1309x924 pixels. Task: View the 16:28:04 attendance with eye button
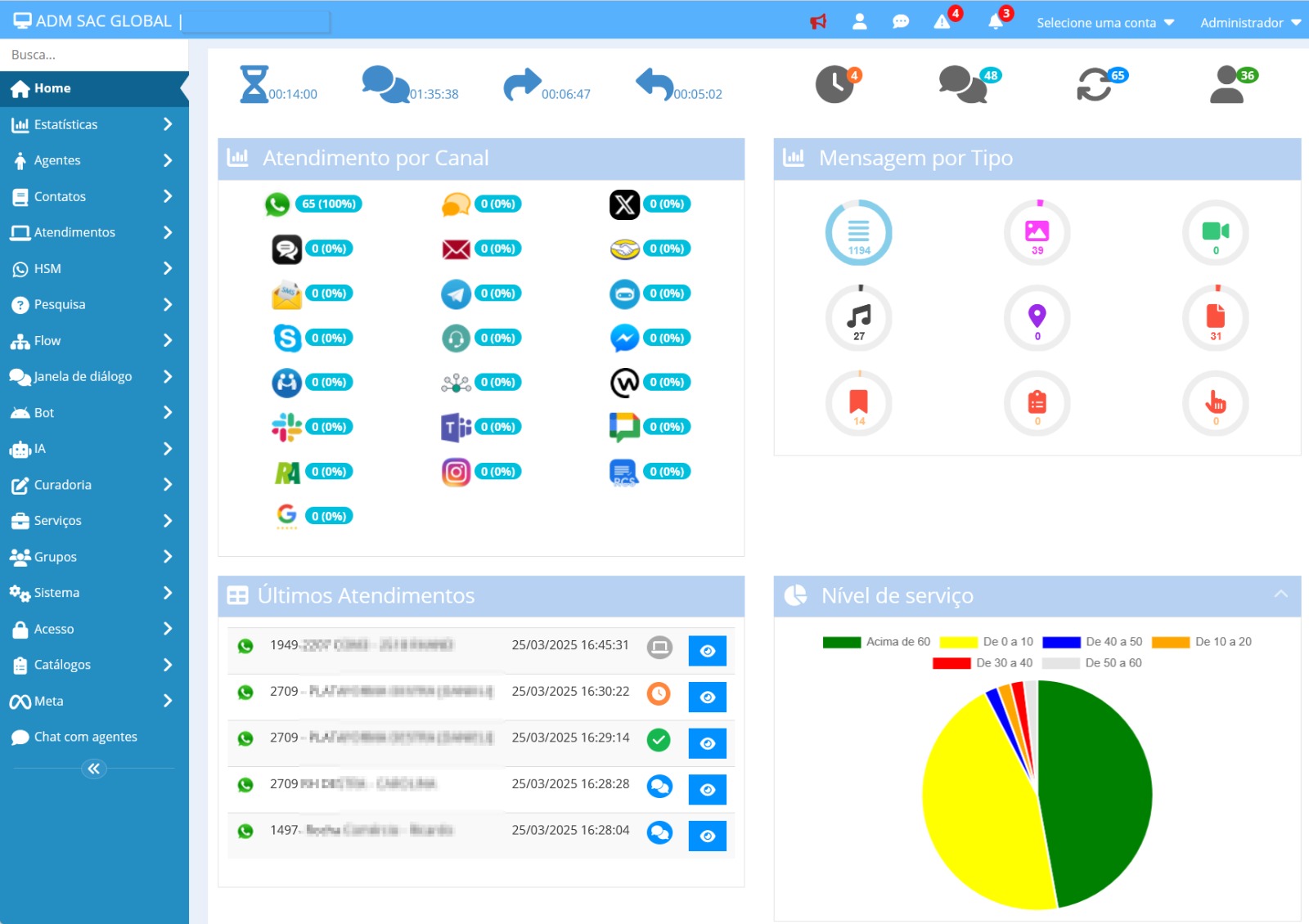tap(707, 837)
